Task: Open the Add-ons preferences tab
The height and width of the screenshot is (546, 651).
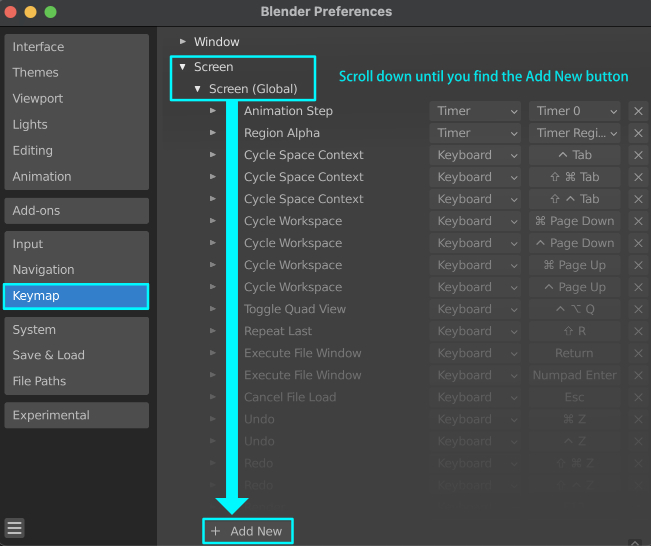Action: coord(76,211)
